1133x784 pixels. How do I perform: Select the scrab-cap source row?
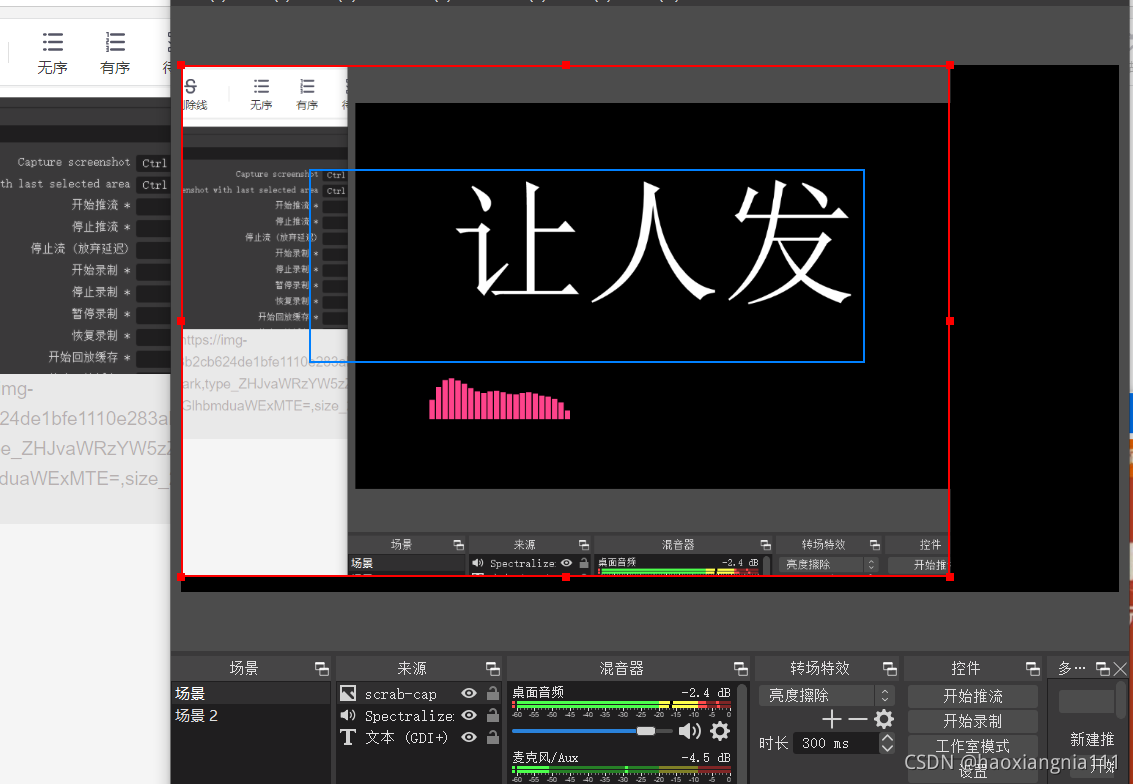pyautogui.click(x=419, y=693)
